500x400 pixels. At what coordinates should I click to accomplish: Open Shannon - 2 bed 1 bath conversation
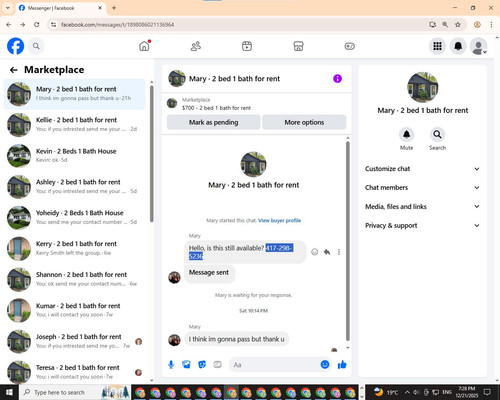click(75, 279)
